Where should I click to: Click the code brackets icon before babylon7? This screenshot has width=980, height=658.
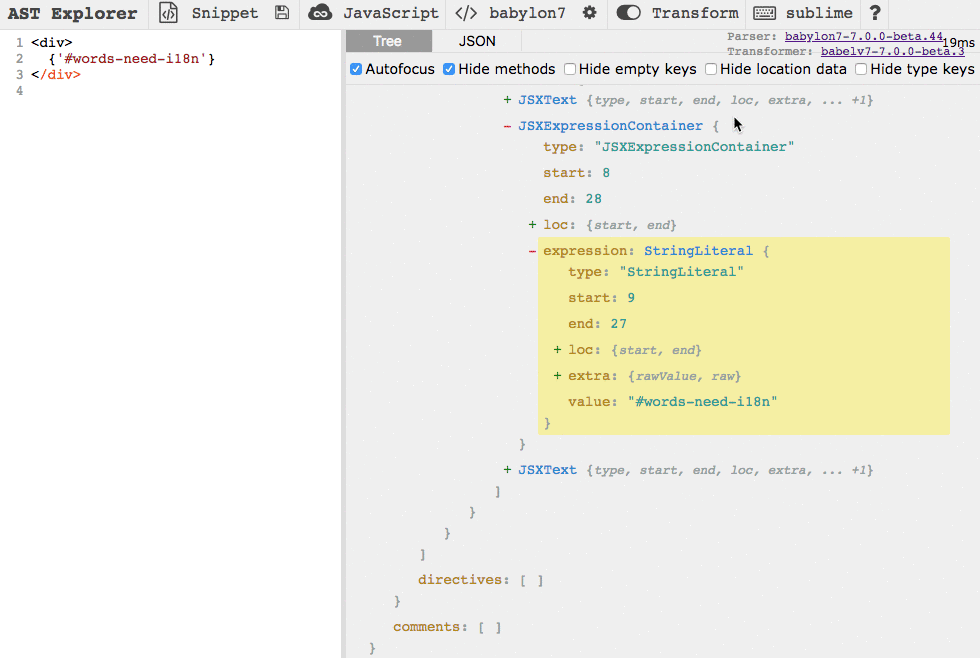pos(466,12)
